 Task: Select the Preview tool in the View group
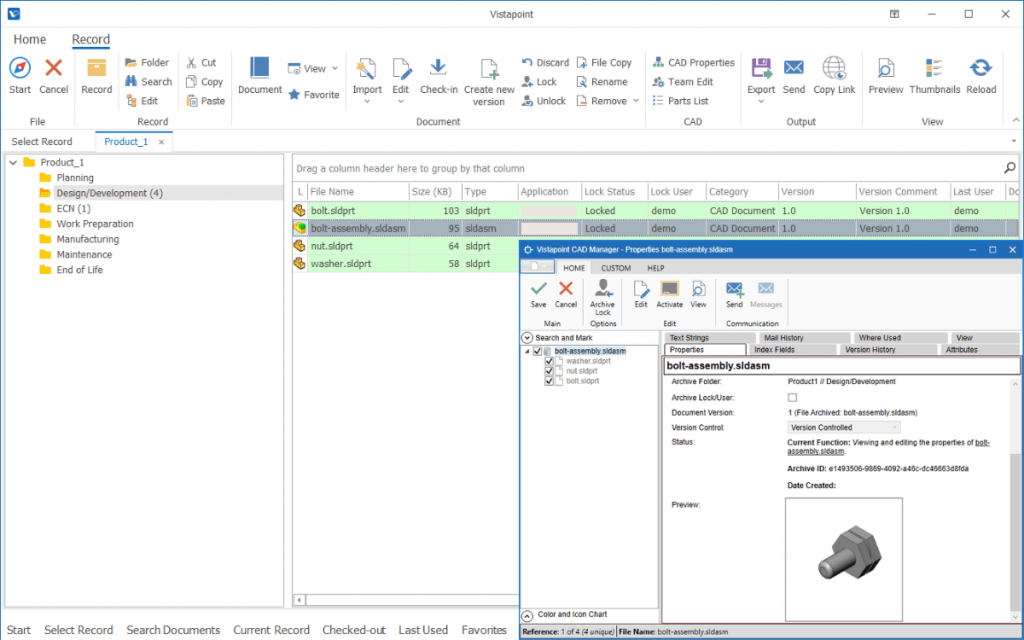(x=884, y=75)
